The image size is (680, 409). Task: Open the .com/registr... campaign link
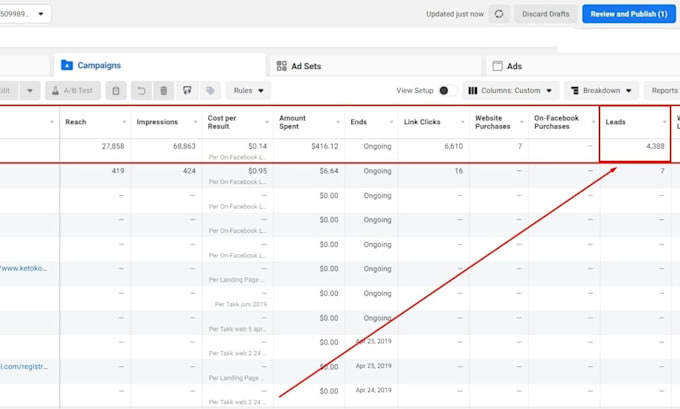point(24,366)
